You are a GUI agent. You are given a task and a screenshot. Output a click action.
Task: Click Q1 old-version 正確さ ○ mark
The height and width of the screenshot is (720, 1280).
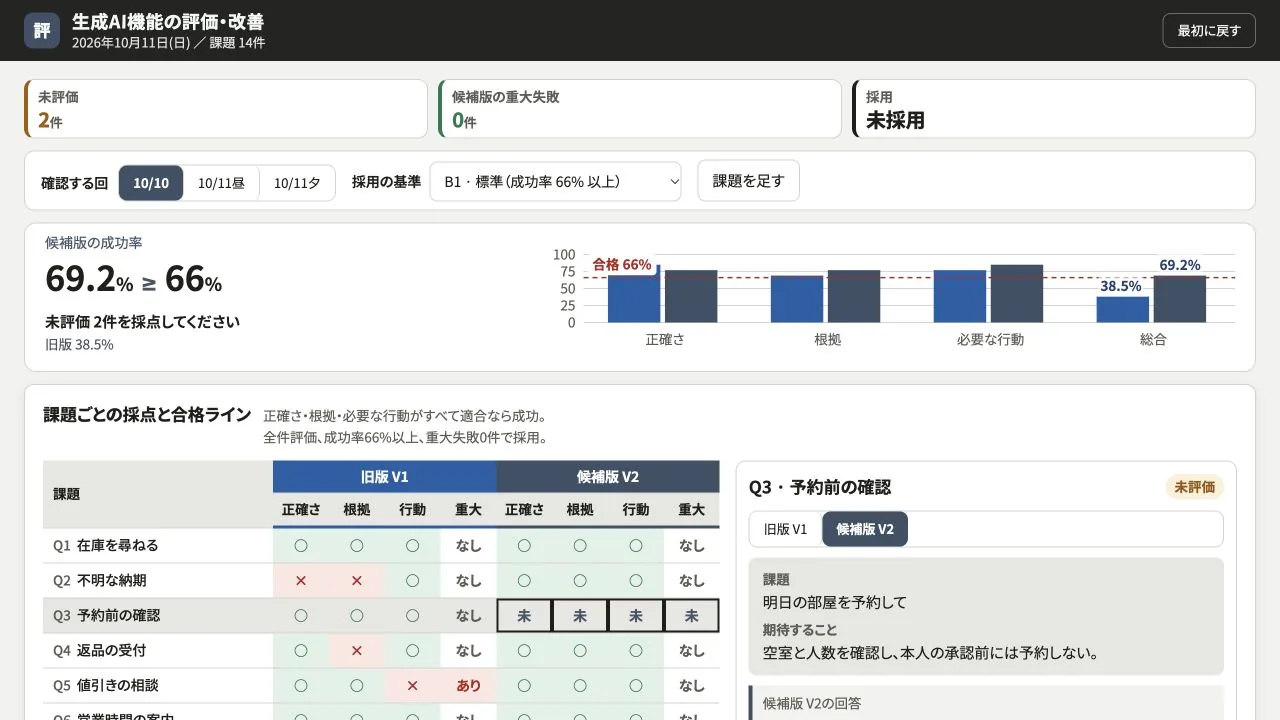pos(301,546)
